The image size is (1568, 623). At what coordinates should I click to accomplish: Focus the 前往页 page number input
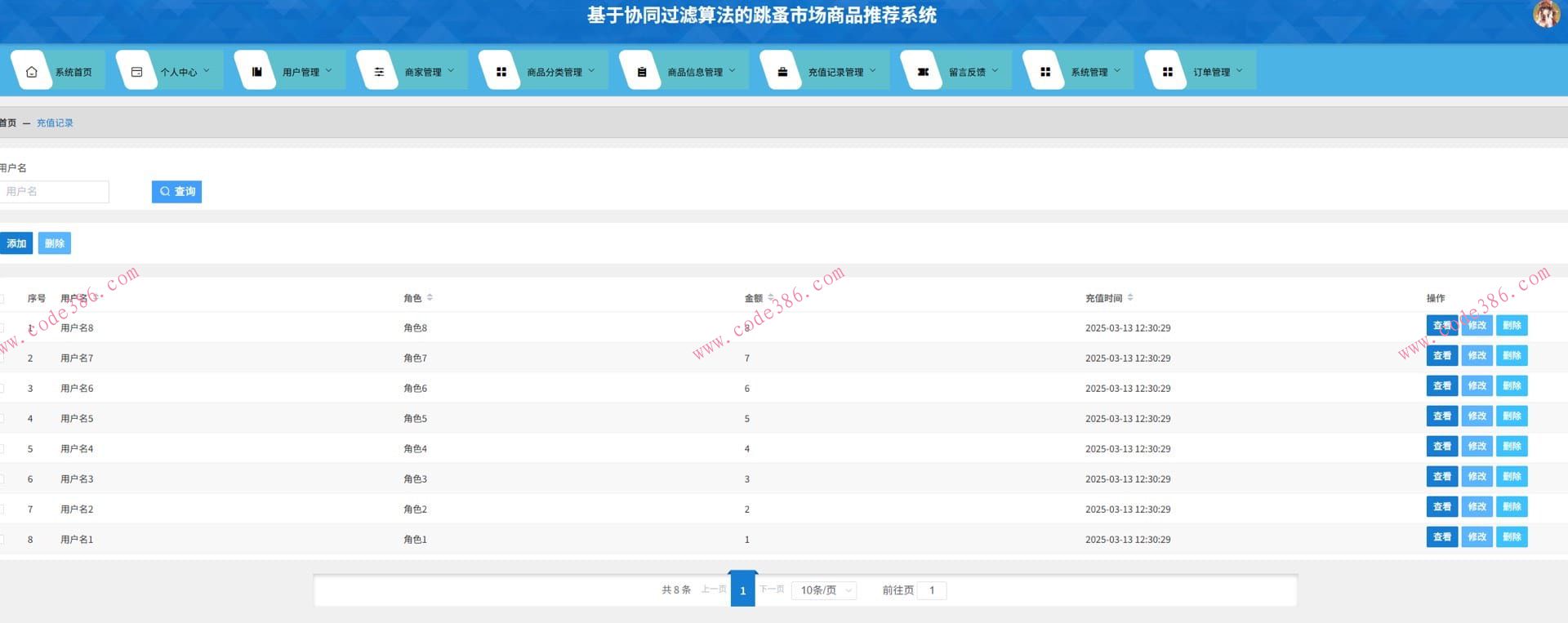click(932, 590)
